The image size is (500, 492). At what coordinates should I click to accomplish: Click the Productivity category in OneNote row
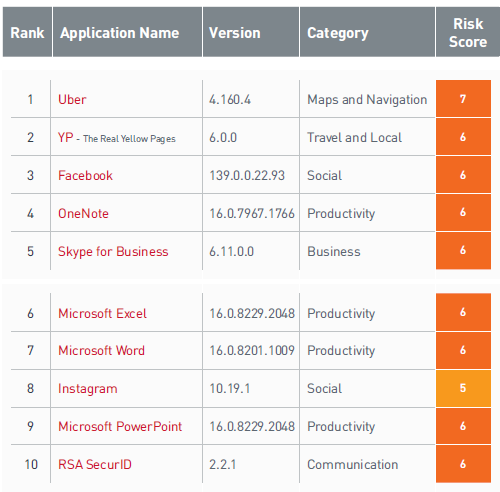tap(341, 214)
